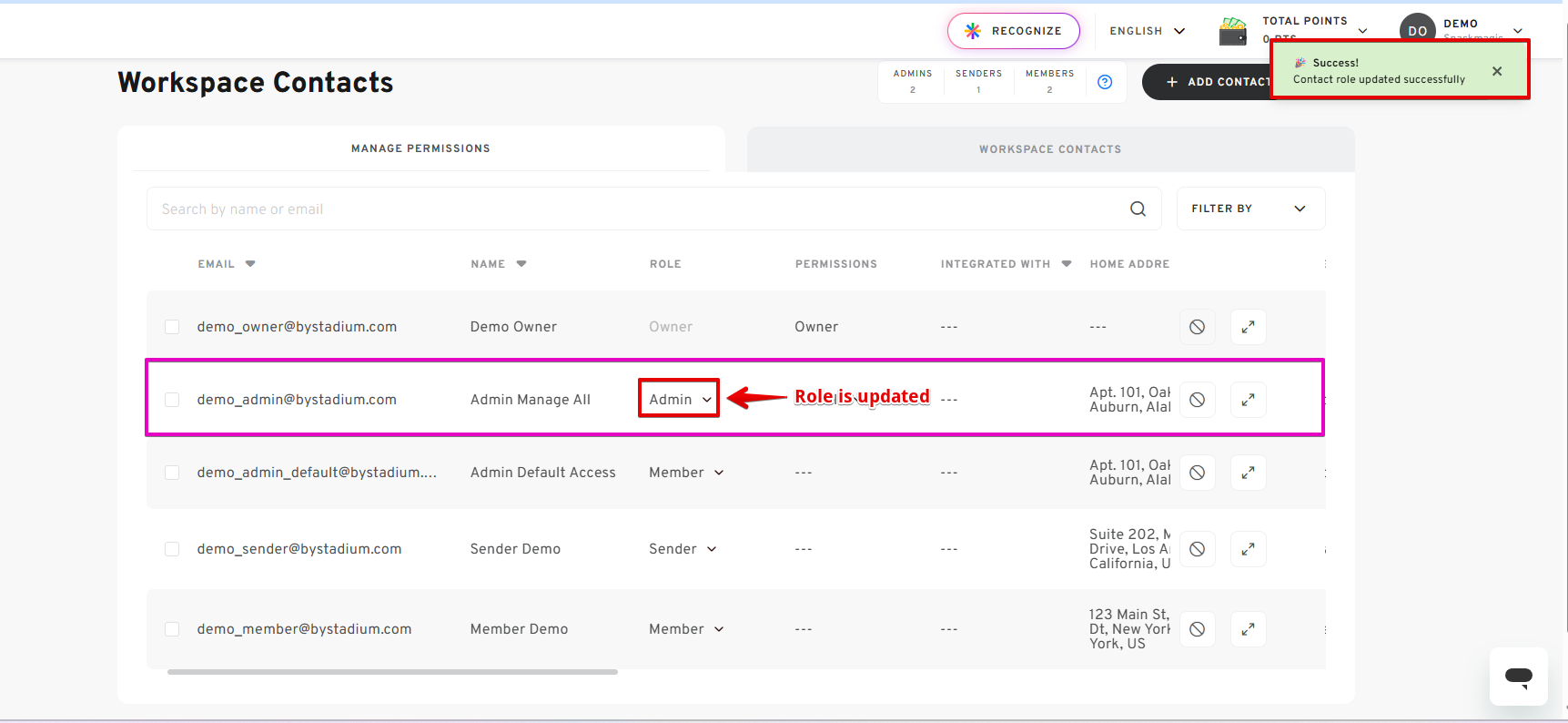Viewport: 1568px width, 723px height.
Task: Click the block icon for demo_owner row
Action: pos(1197,327)
